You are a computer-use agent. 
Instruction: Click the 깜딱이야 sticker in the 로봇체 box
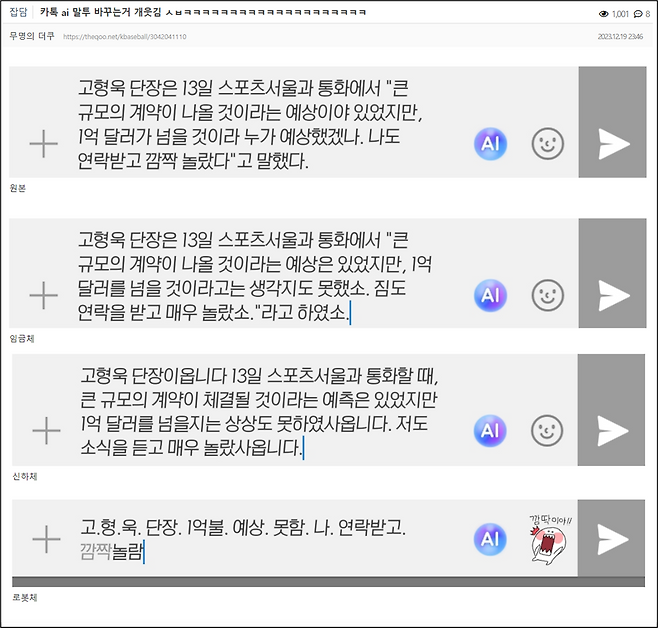[x=549, y=539]
